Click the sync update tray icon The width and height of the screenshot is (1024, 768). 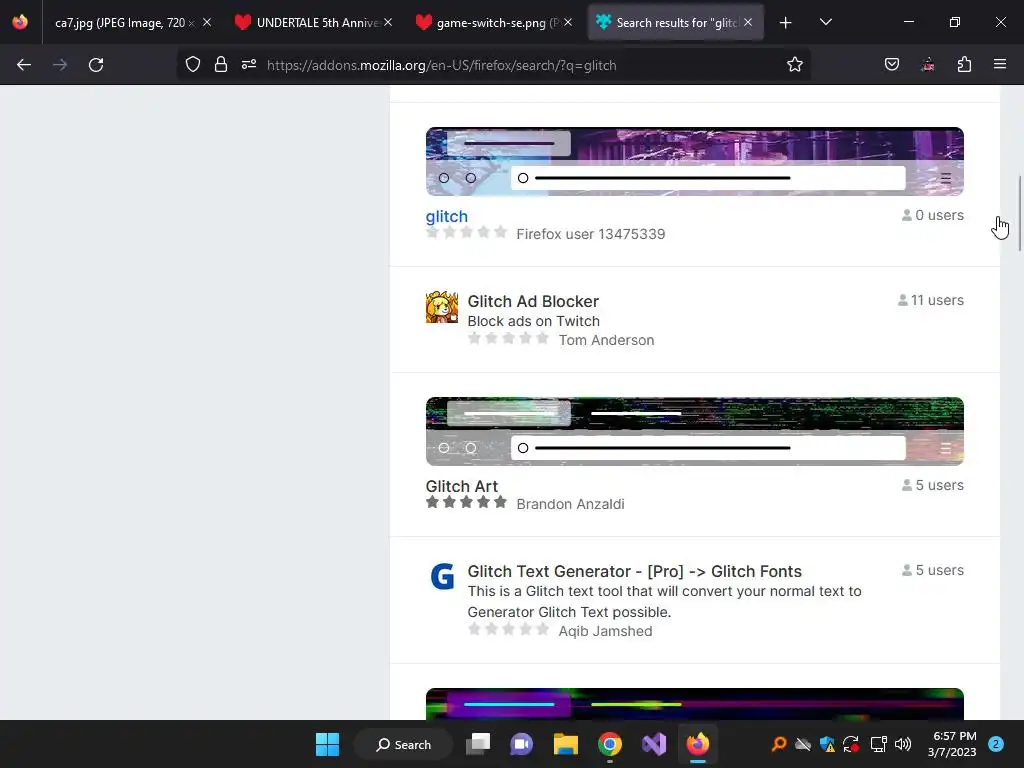pyautogui.click(x=851, y=744)
